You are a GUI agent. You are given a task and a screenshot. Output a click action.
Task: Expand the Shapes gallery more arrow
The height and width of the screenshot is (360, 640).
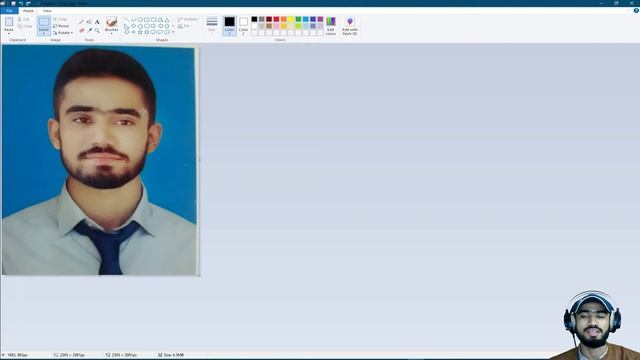point(173,32)
